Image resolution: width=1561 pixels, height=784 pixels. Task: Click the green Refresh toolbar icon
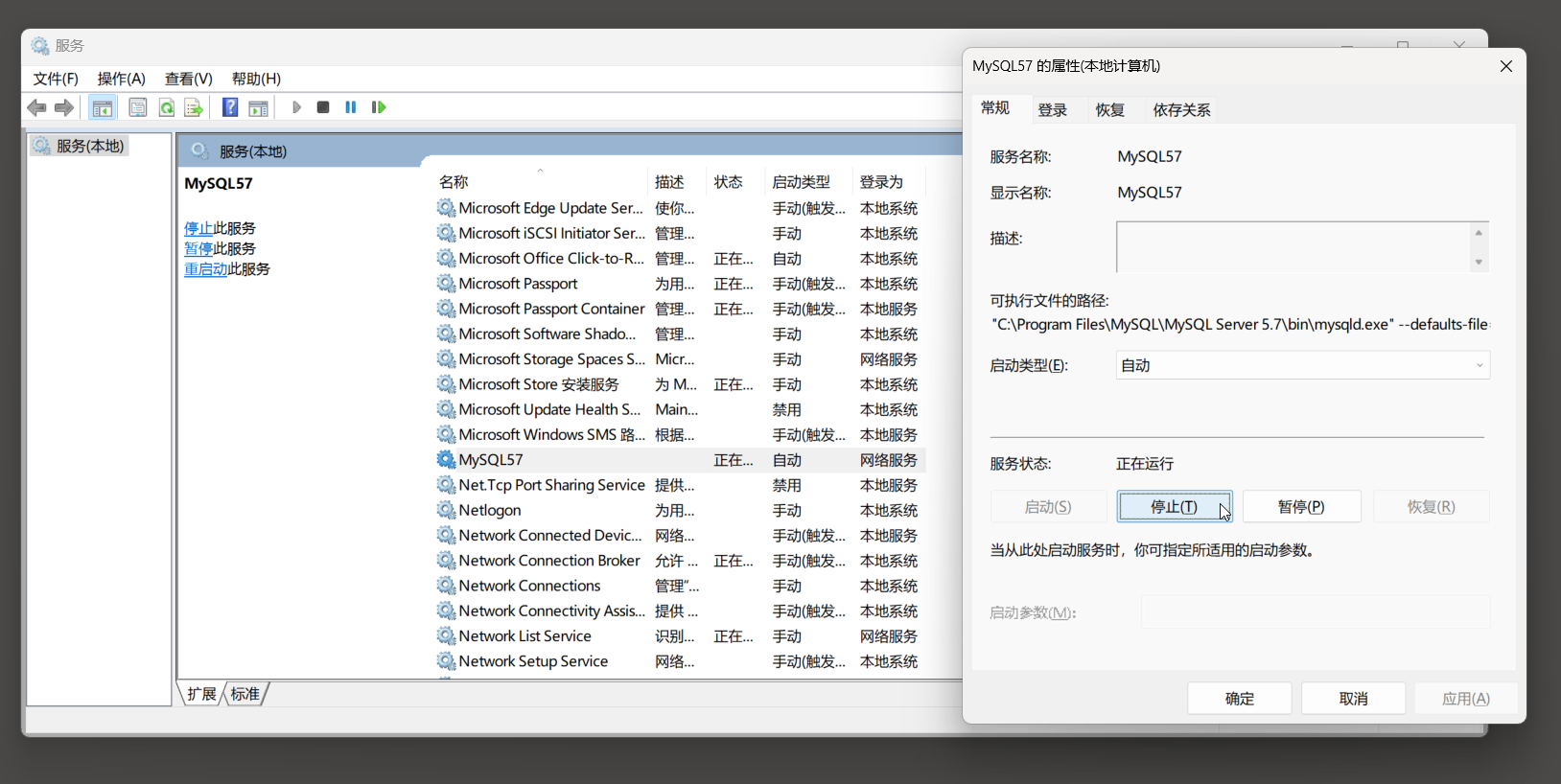166,107
